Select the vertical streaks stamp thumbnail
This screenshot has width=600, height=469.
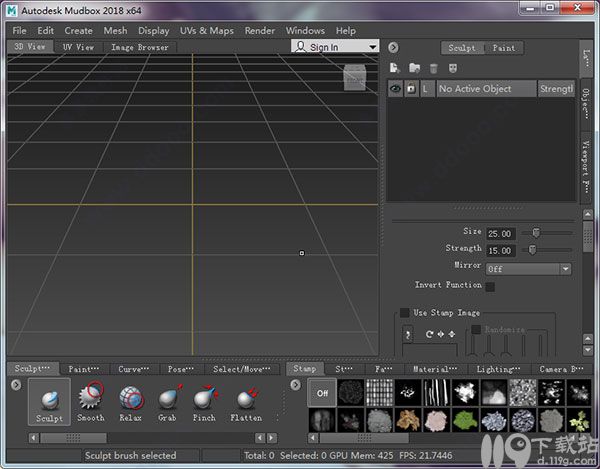(x=437, y=392)
